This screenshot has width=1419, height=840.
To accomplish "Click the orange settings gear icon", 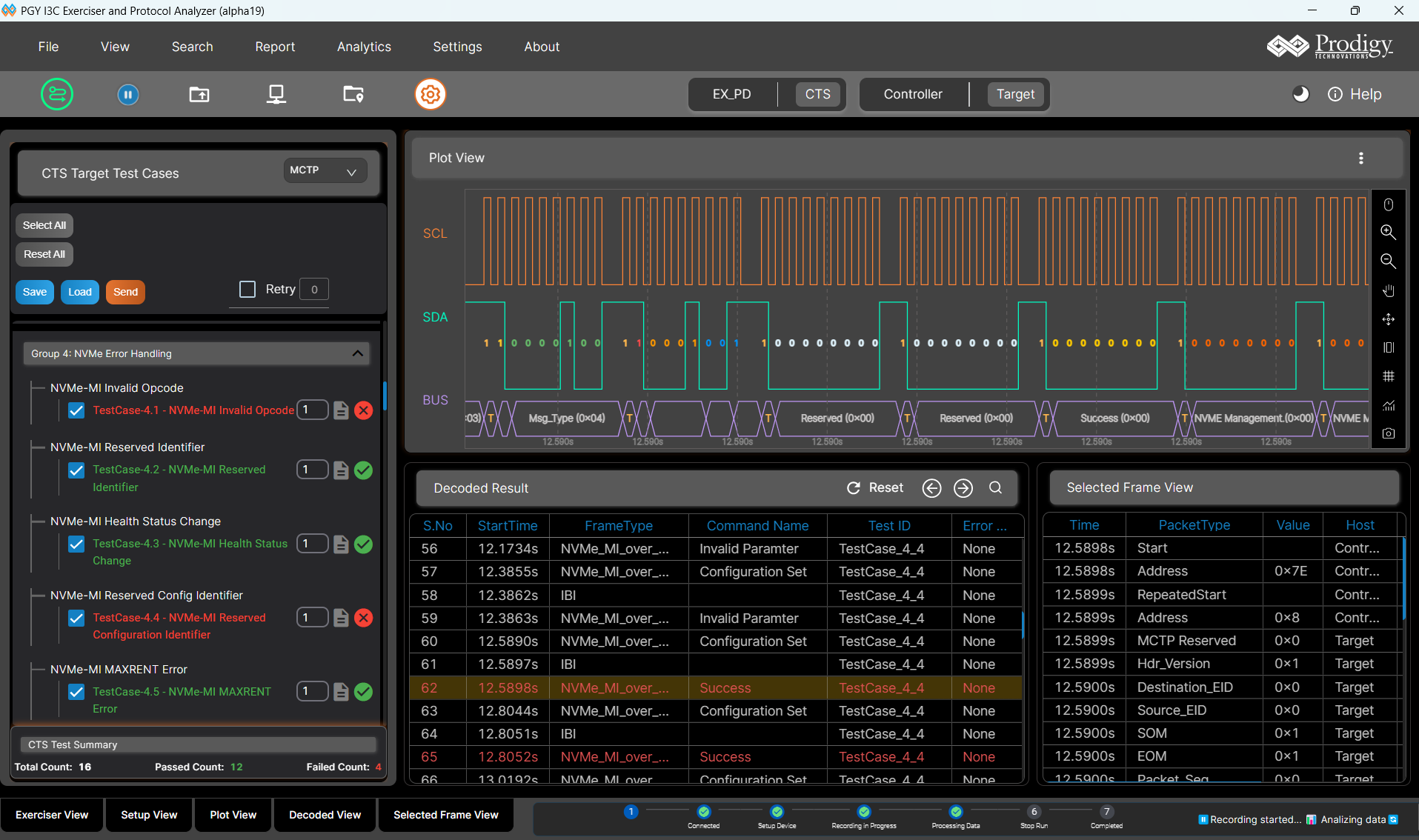I will (430, 94).
